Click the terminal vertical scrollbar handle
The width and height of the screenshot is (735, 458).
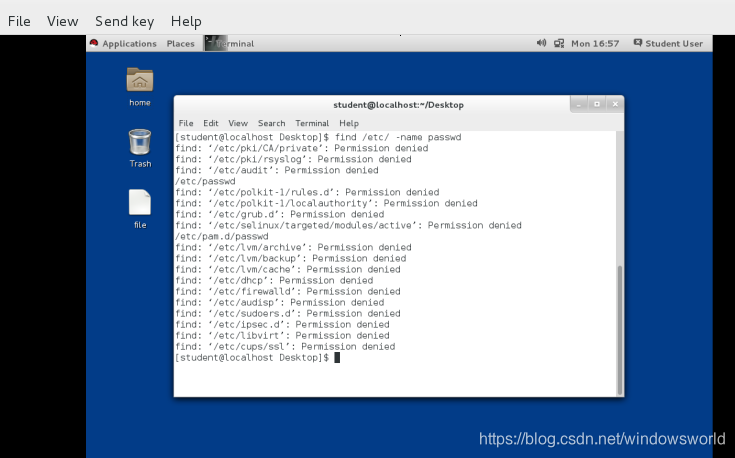(620, 330)
